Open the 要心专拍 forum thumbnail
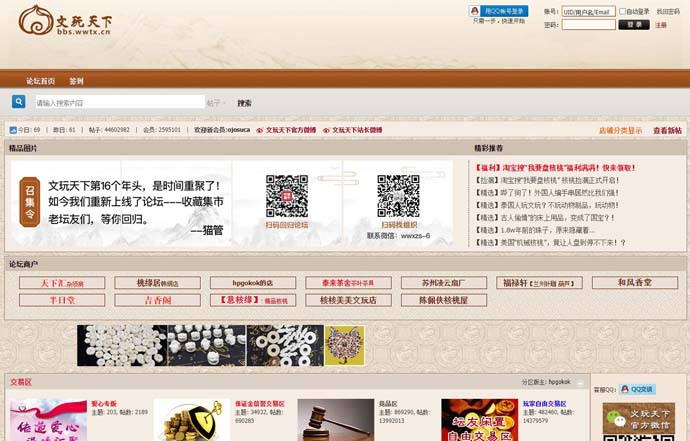This screenshot has width=690, height=441. pyautogui.click(x=48, y=420)
